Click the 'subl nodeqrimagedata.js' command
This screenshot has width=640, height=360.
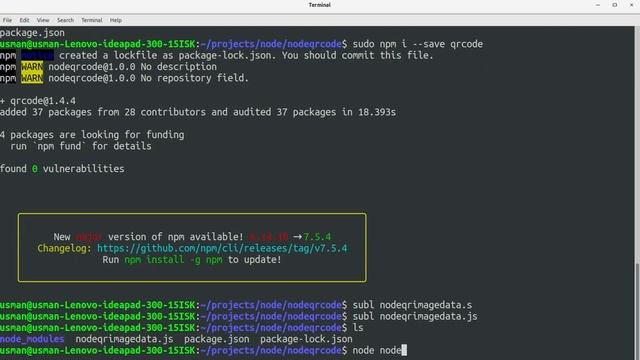[x=415, y=316]
